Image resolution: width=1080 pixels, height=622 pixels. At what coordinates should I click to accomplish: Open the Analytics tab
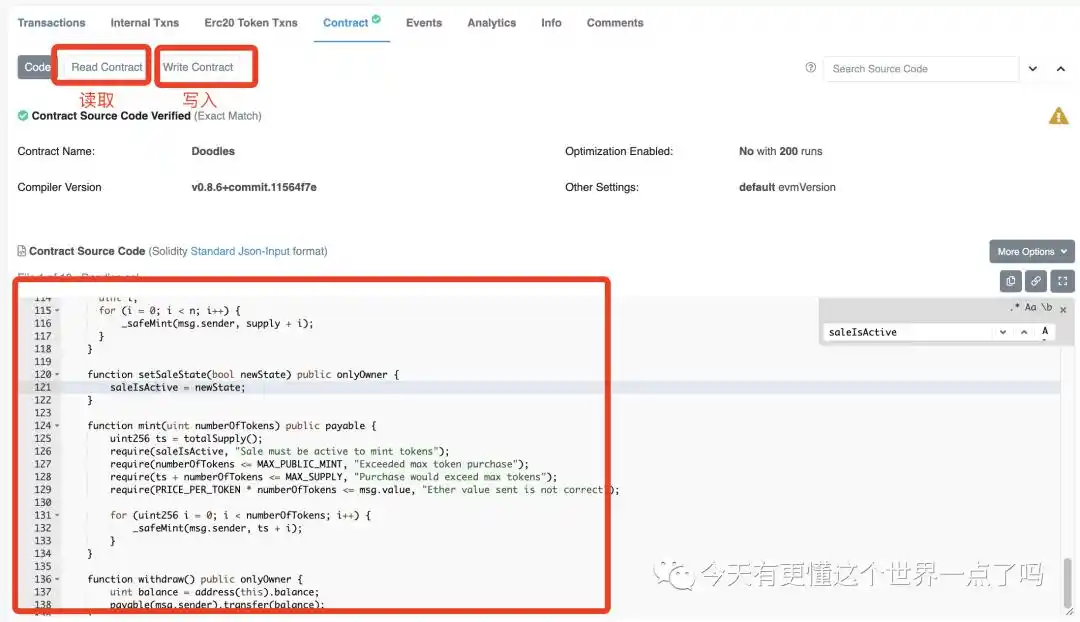(x=492, y=23)
